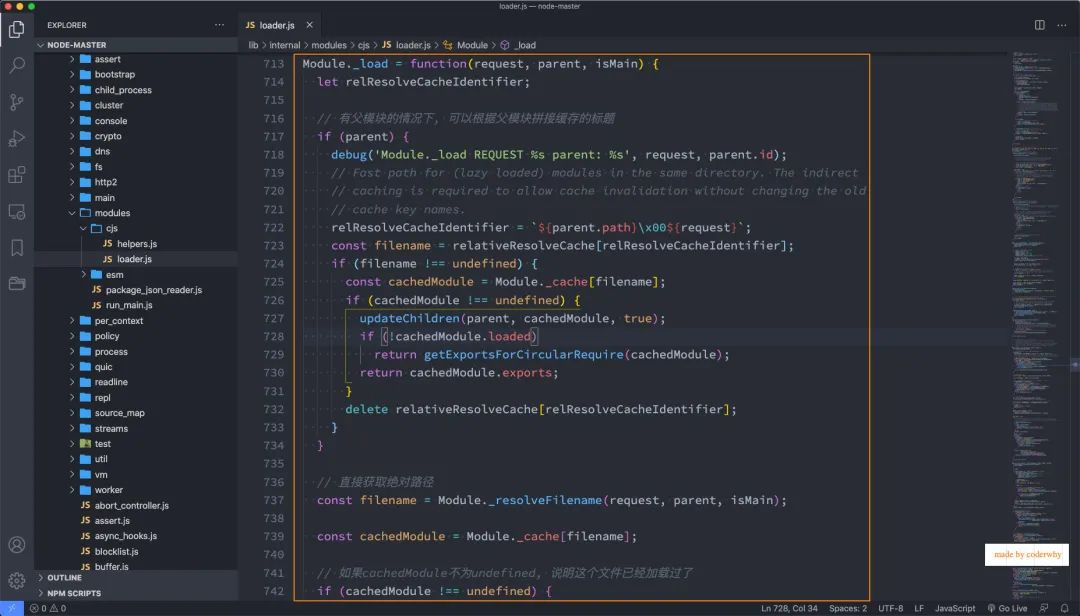Image resolution: width=1080 pixels, height=616 pixels.
Task: Click the feedback icon in status bar
Action: tap(1044, 608)
